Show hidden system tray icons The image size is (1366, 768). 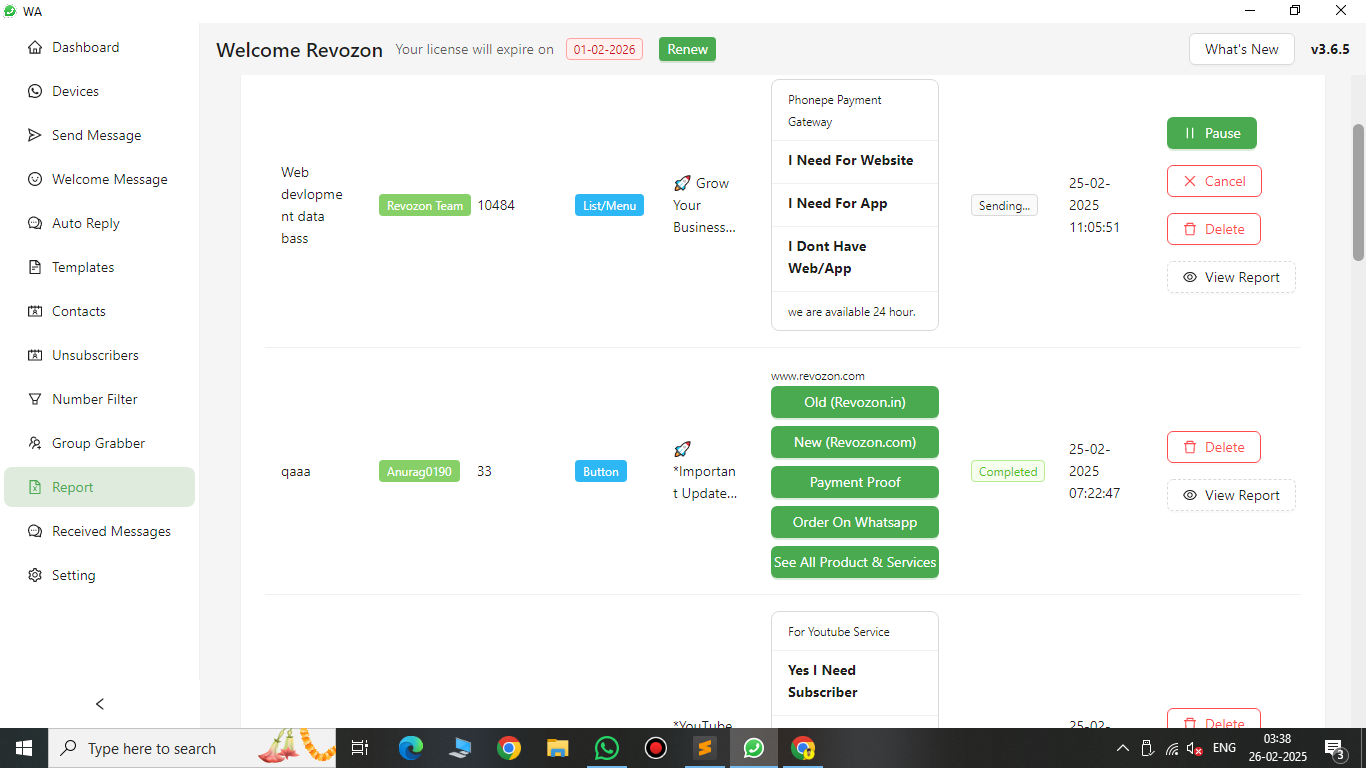tap(1122, 748)
